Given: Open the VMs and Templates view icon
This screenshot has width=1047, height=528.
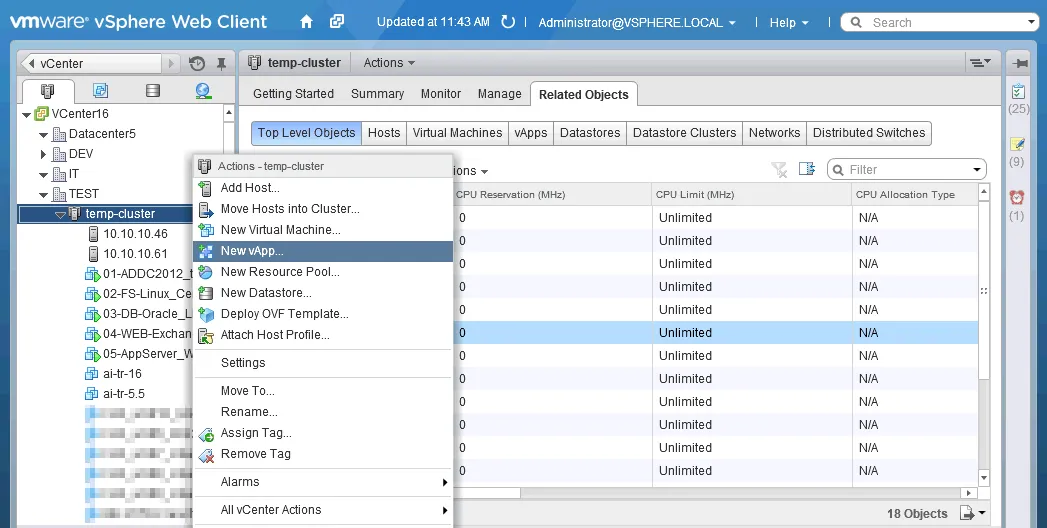Looking at the screenshot, I should [100, 91].
